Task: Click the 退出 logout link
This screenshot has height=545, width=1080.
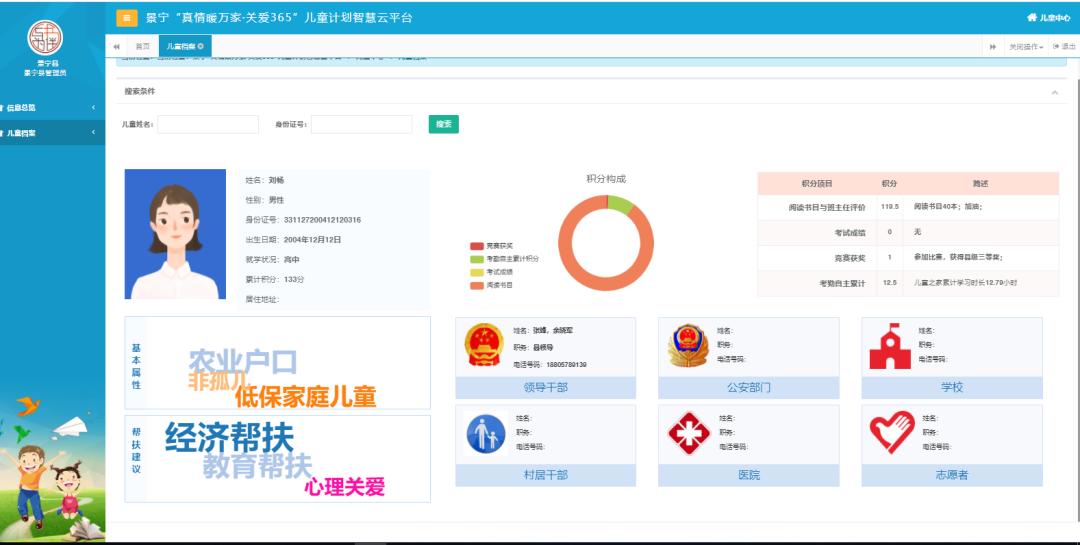Action: tap(1064, 47)
